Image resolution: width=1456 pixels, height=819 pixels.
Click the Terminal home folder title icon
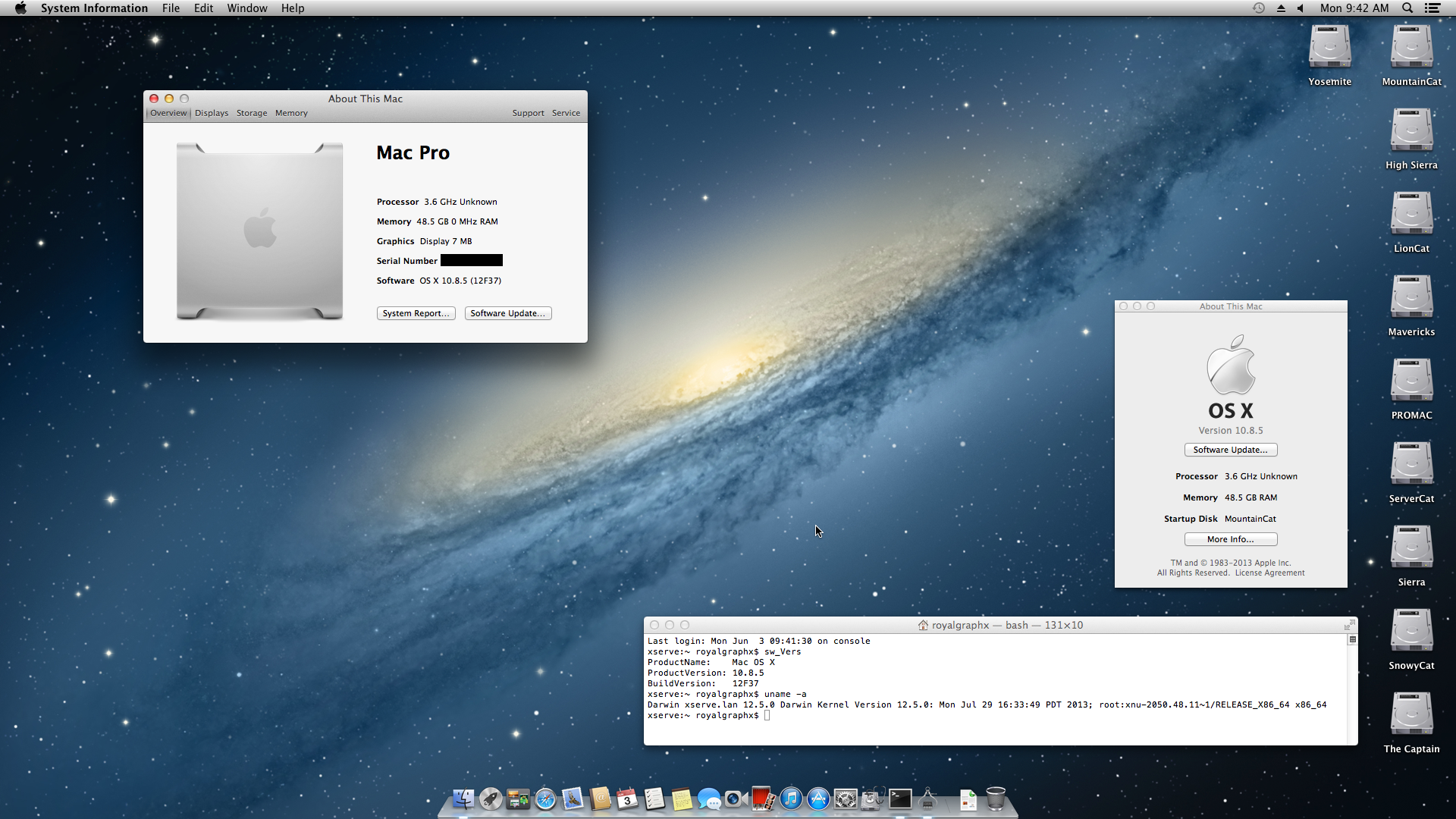tap(923, 625)
